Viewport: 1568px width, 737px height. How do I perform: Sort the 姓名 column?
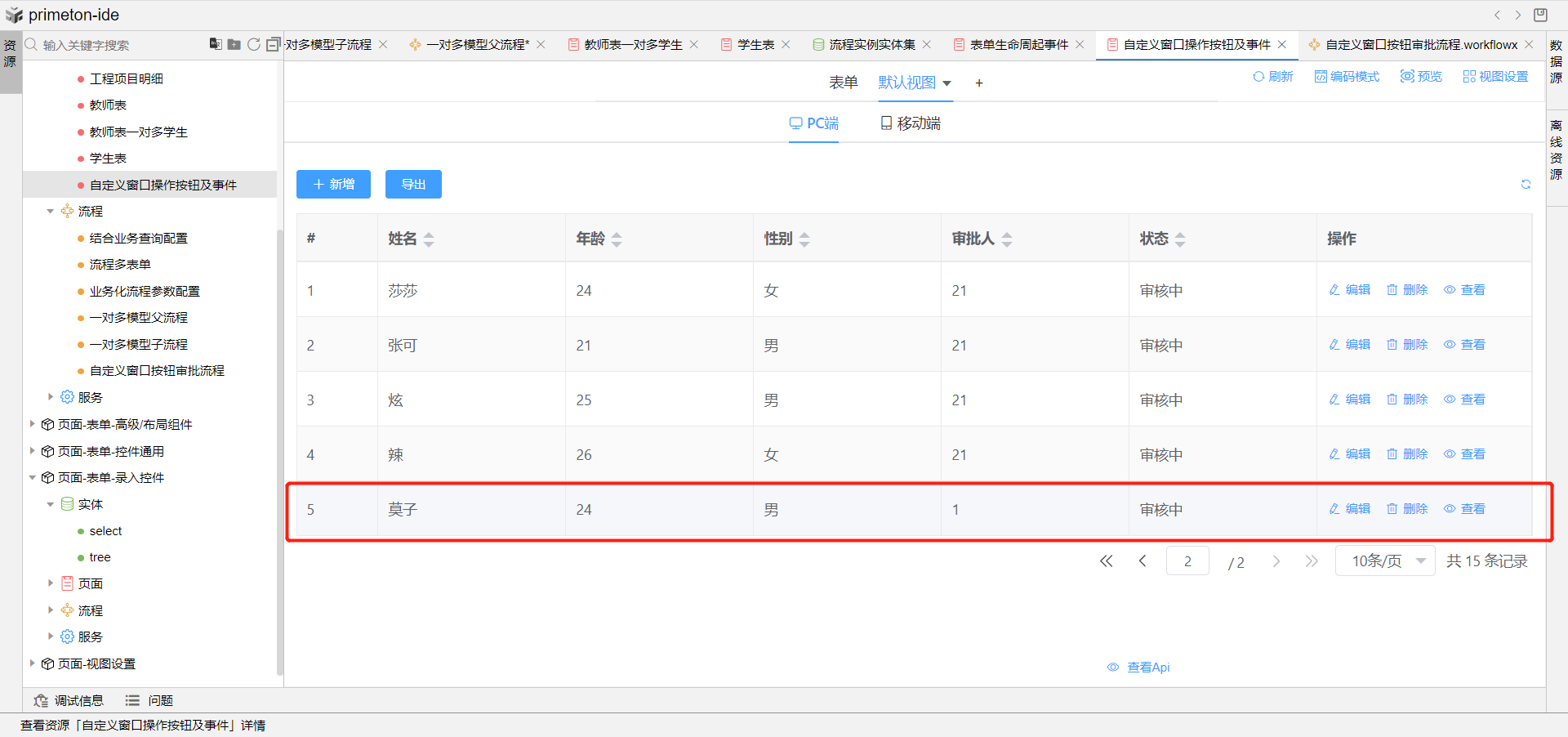(429, 239)
